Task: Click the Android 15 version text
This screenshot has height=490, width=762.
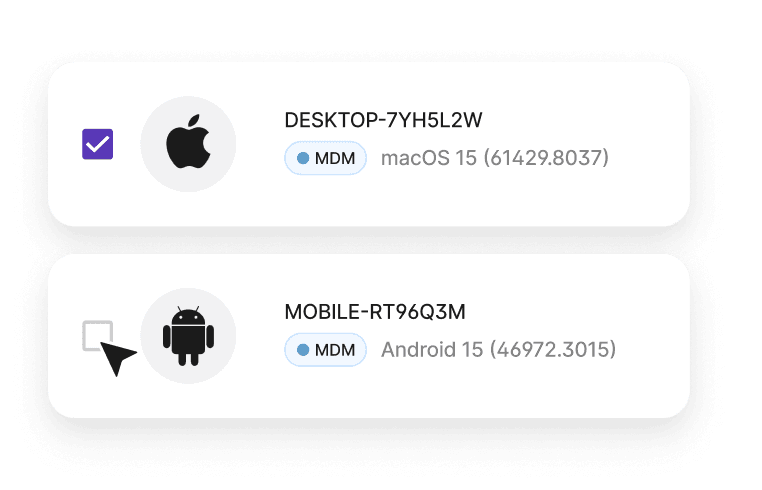Action: (x=432, y=350)
